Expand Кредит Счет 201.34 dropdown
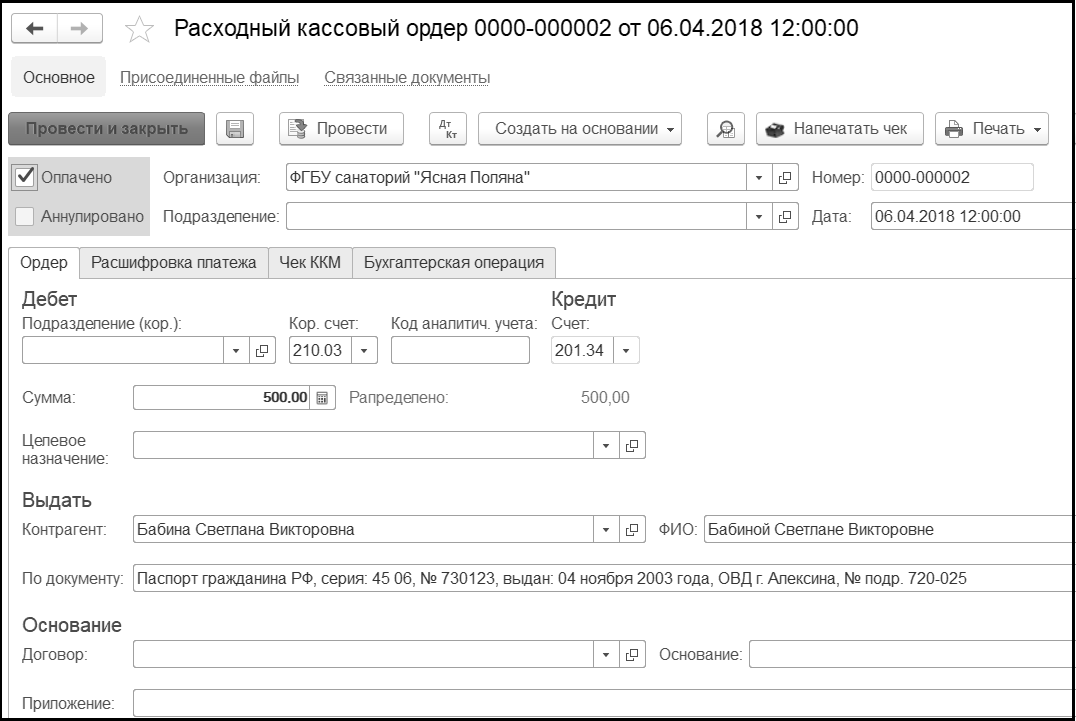The image size is (1076, 721). pos(626,351)
